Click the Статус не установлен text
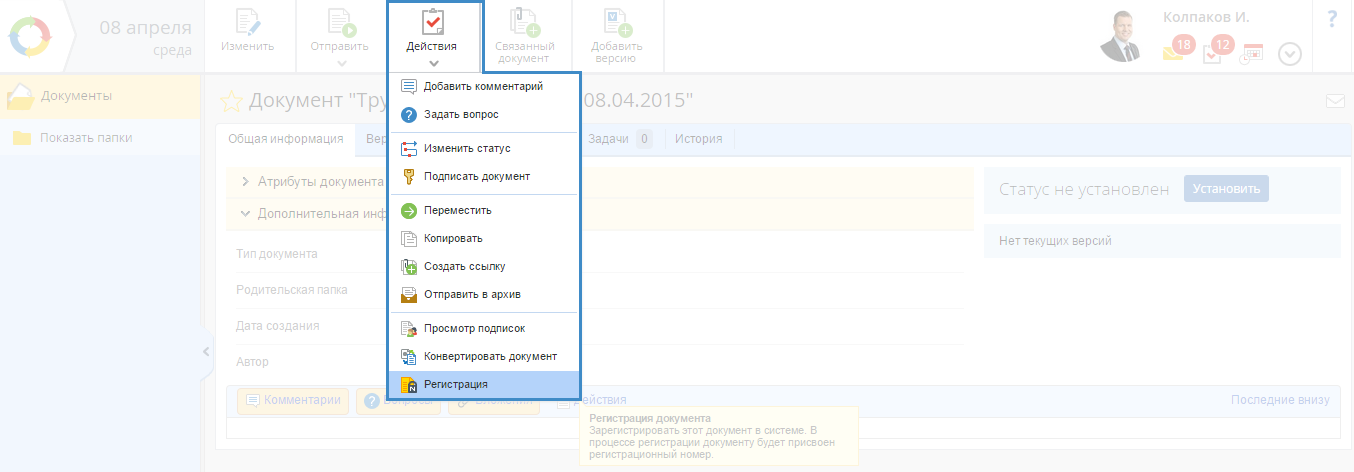1354x472 pixels. click(x=1084, y=189)
